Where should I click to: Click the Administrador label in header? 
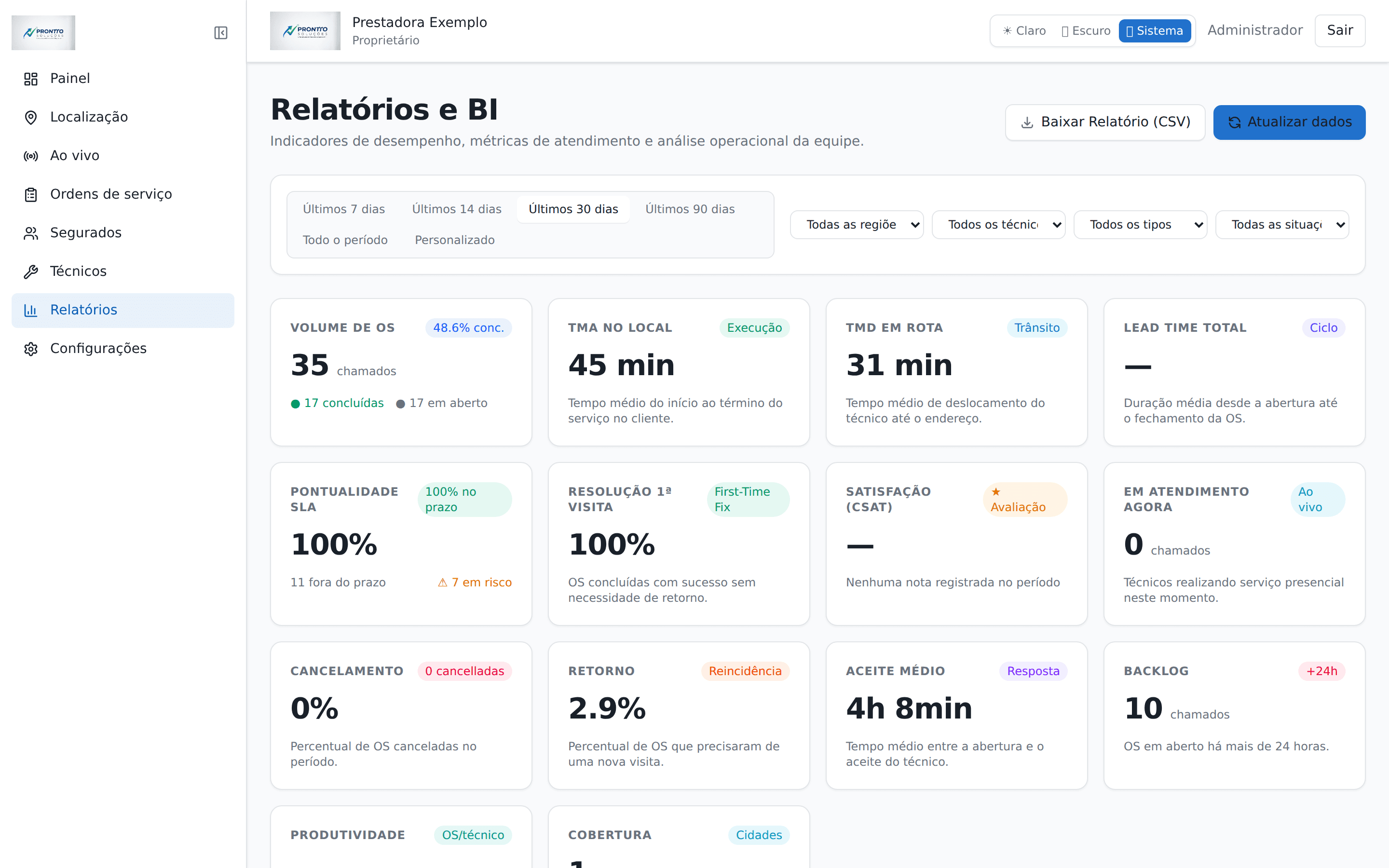point(1255,30)
